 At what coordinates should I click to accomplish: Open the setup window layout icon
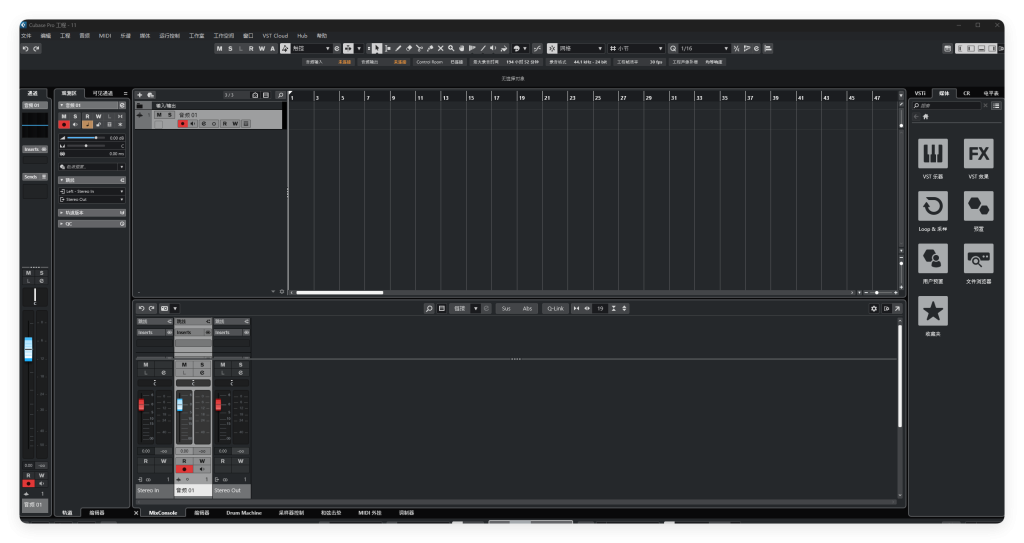click(x=948, y=48)
